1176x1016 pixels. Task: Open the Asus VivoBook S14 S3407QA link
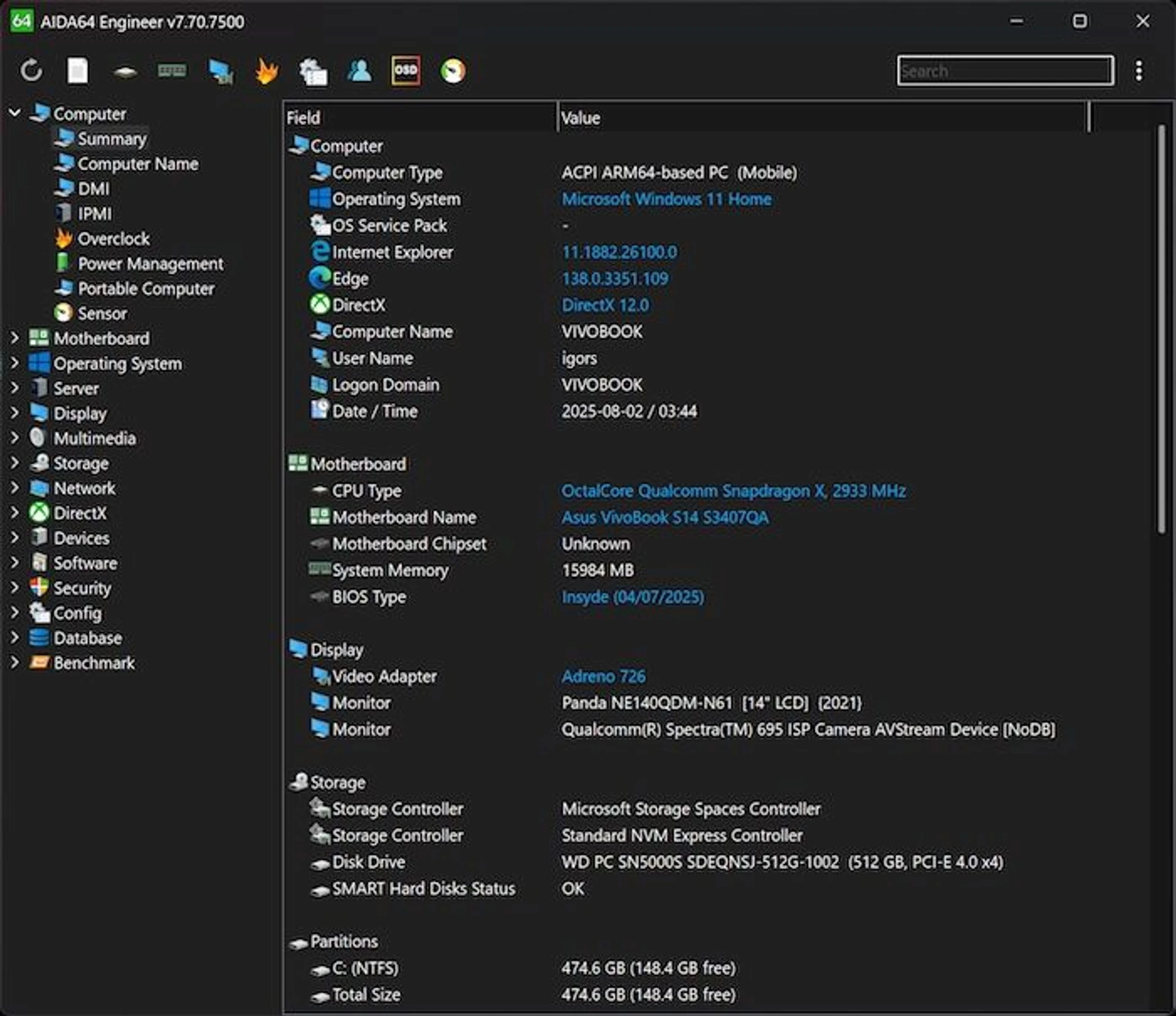tap(665, 517)
